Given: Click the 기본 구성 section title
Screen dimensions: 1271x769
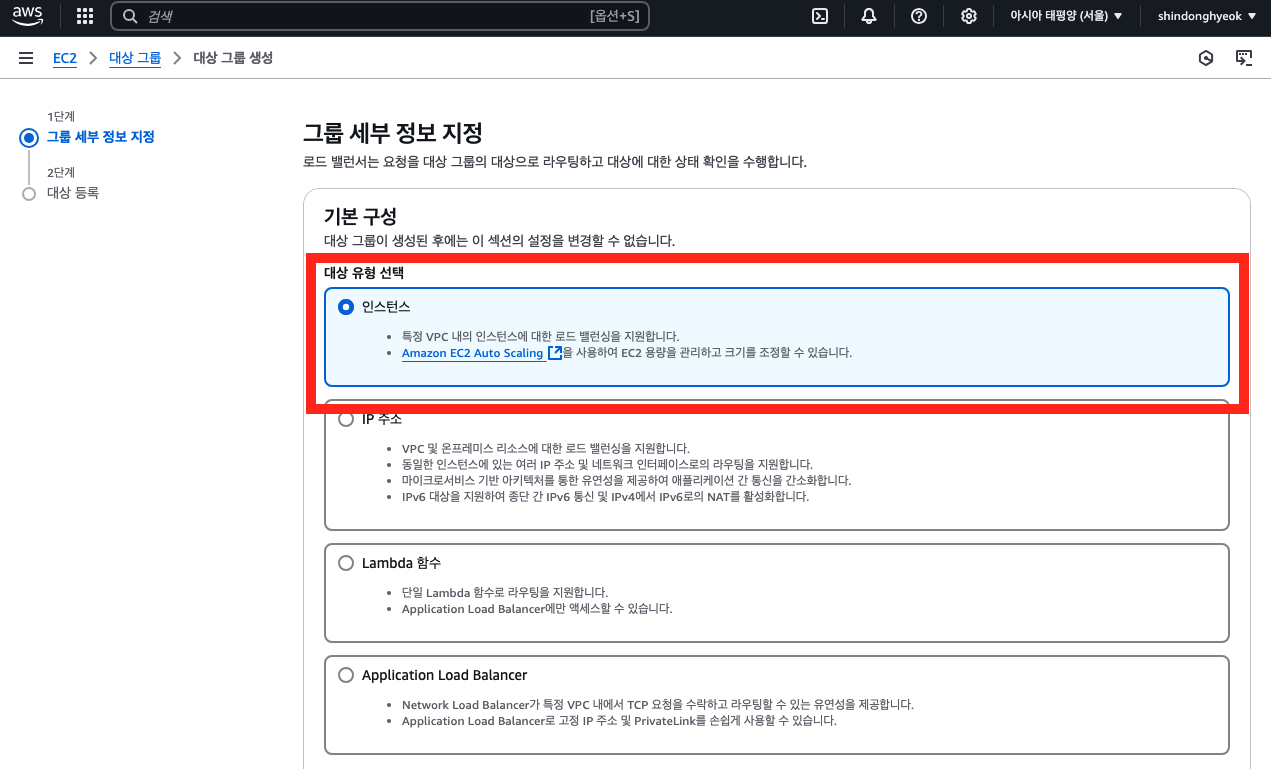Looking at the screenshot, I should coord(360,216).
